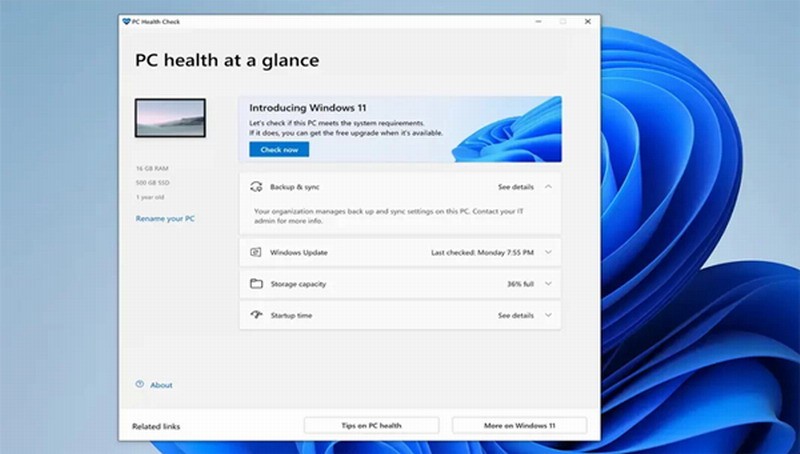800x454 pixels.
Task: Click the Last checked Monday 7:55 PM text
Action: tap(482, 252)
